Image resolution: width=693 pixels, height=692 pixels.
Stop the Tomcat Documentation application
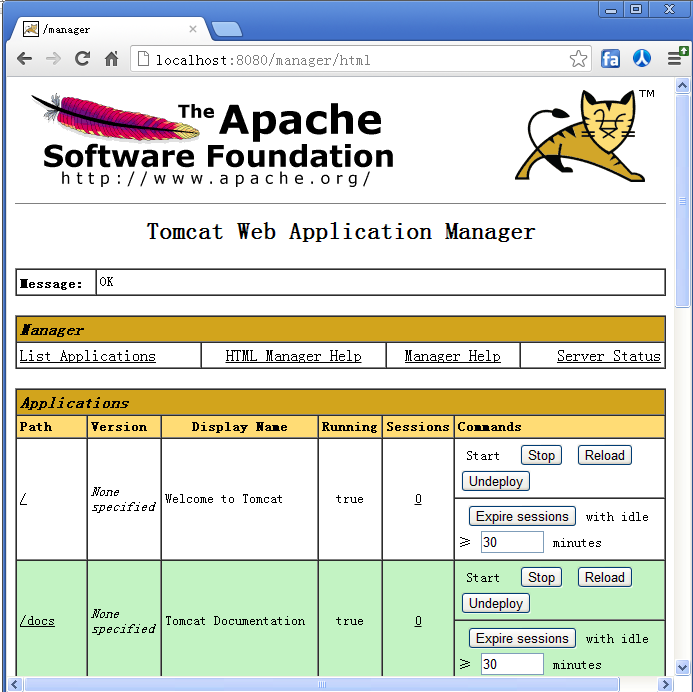(541, 577)
